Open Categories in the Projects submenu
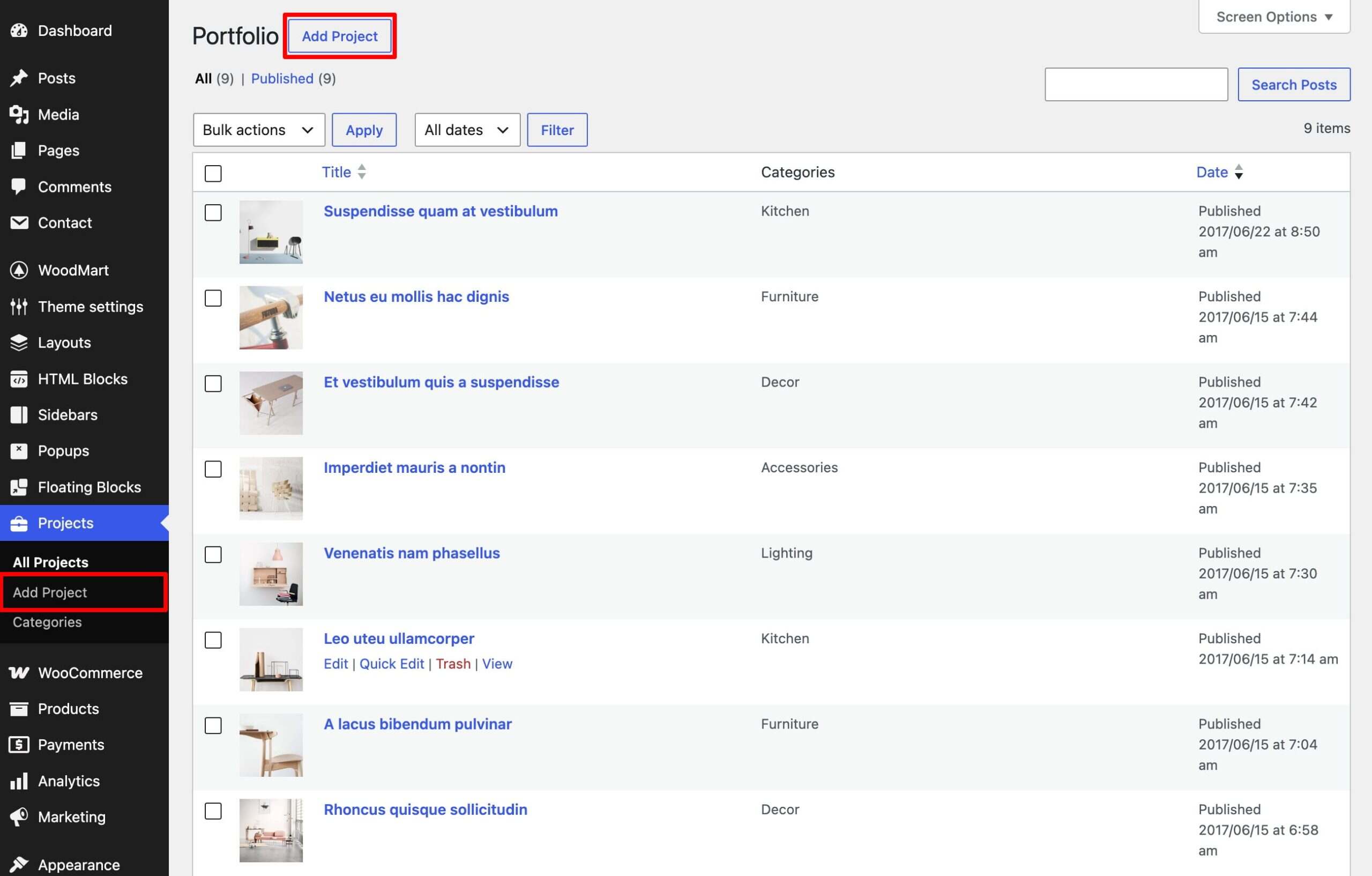 [47, 622]
